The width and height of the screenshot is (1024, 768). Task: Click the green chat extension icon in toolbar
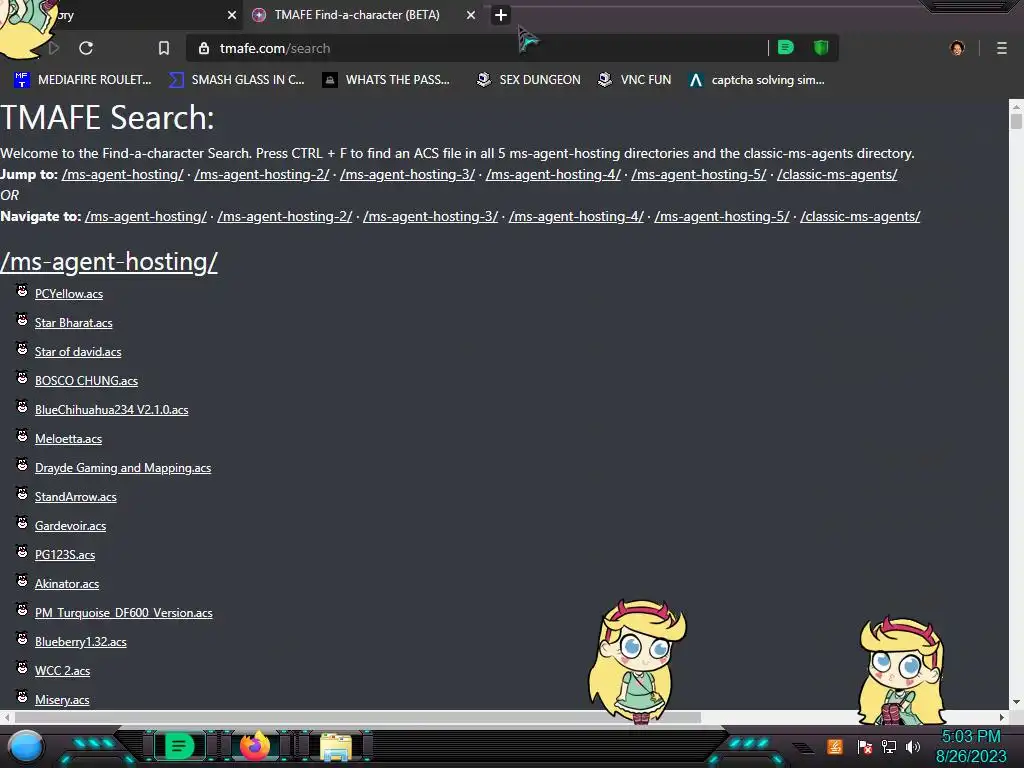coord(786,47)
